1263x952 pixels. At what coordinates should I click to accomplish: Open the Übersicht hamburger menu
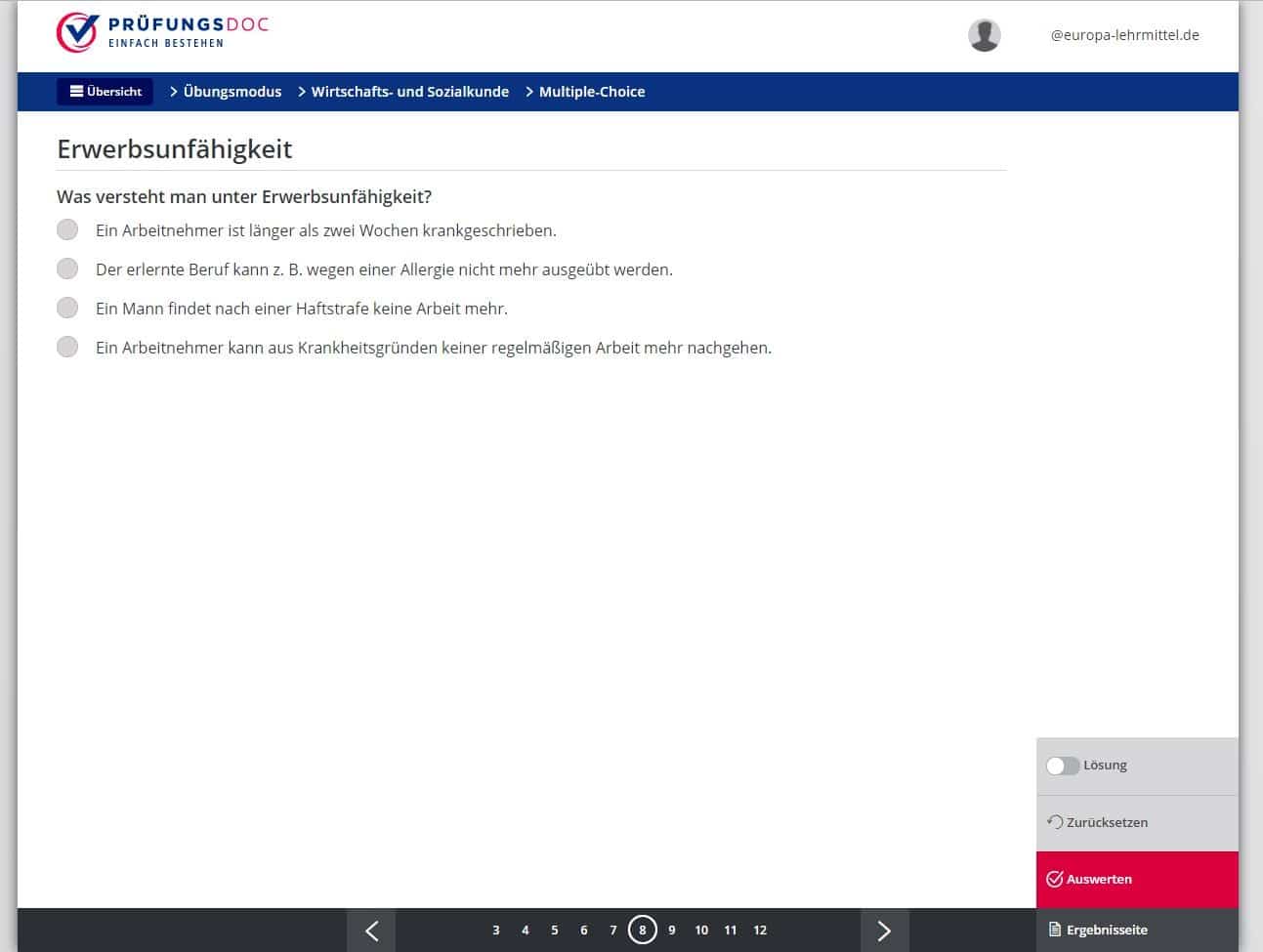click(105, 92)
